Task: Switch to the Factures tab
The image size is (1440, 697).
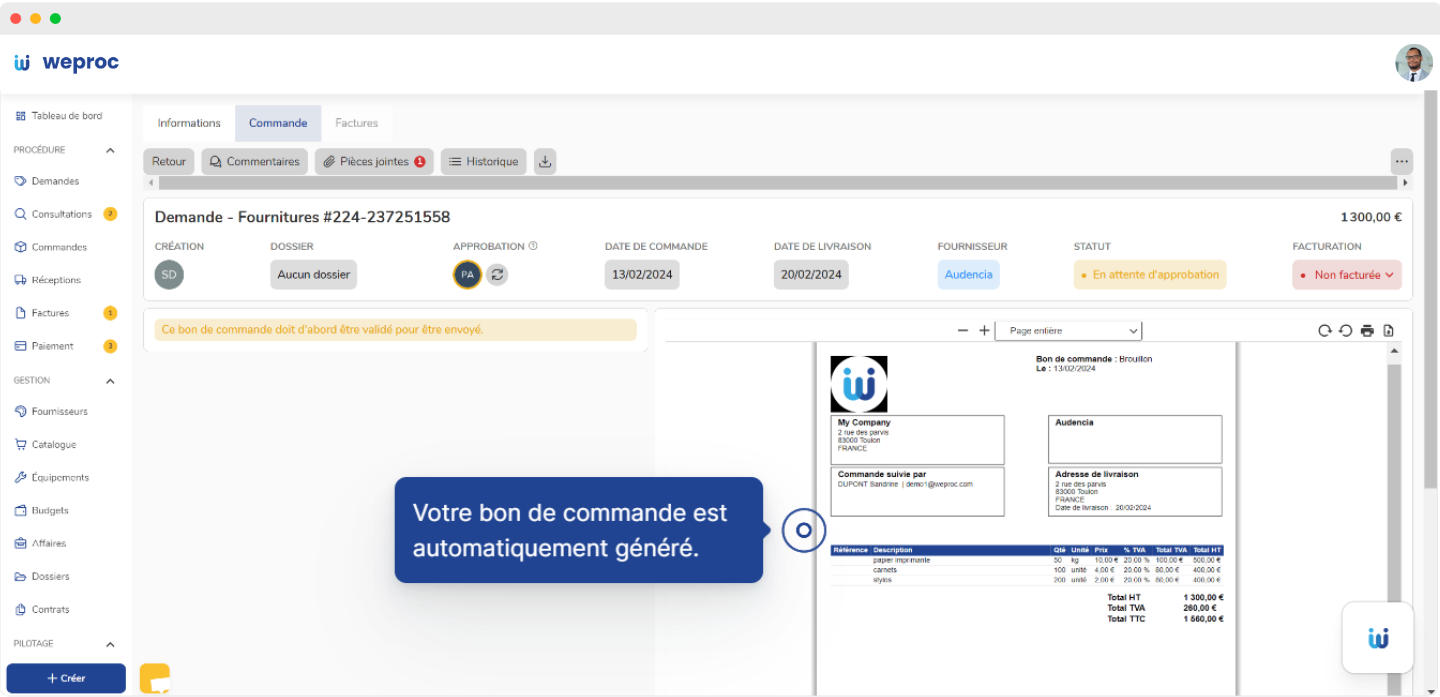Action: 356,123
